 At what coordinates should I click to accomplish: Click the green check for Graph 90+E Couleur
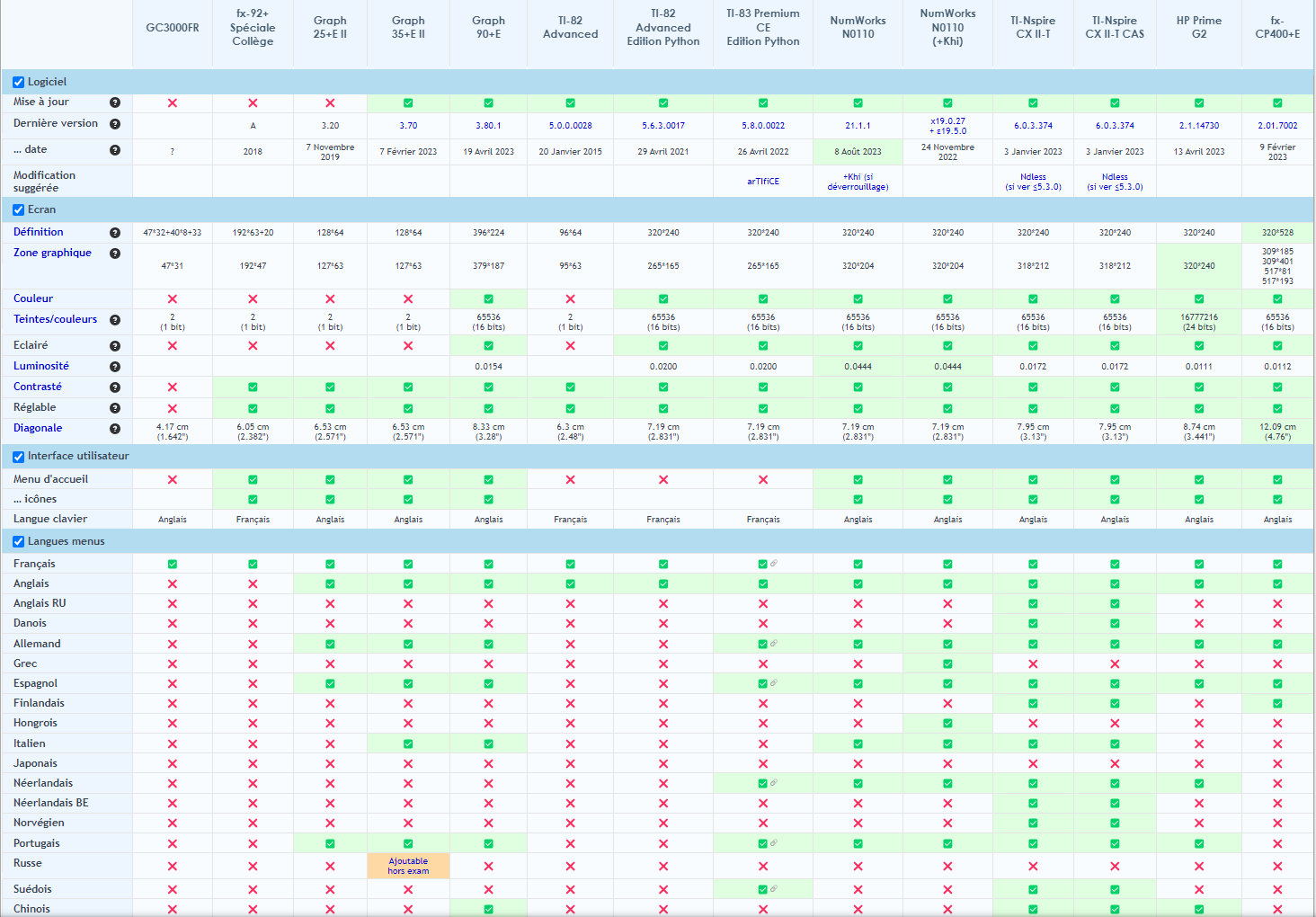488,299
